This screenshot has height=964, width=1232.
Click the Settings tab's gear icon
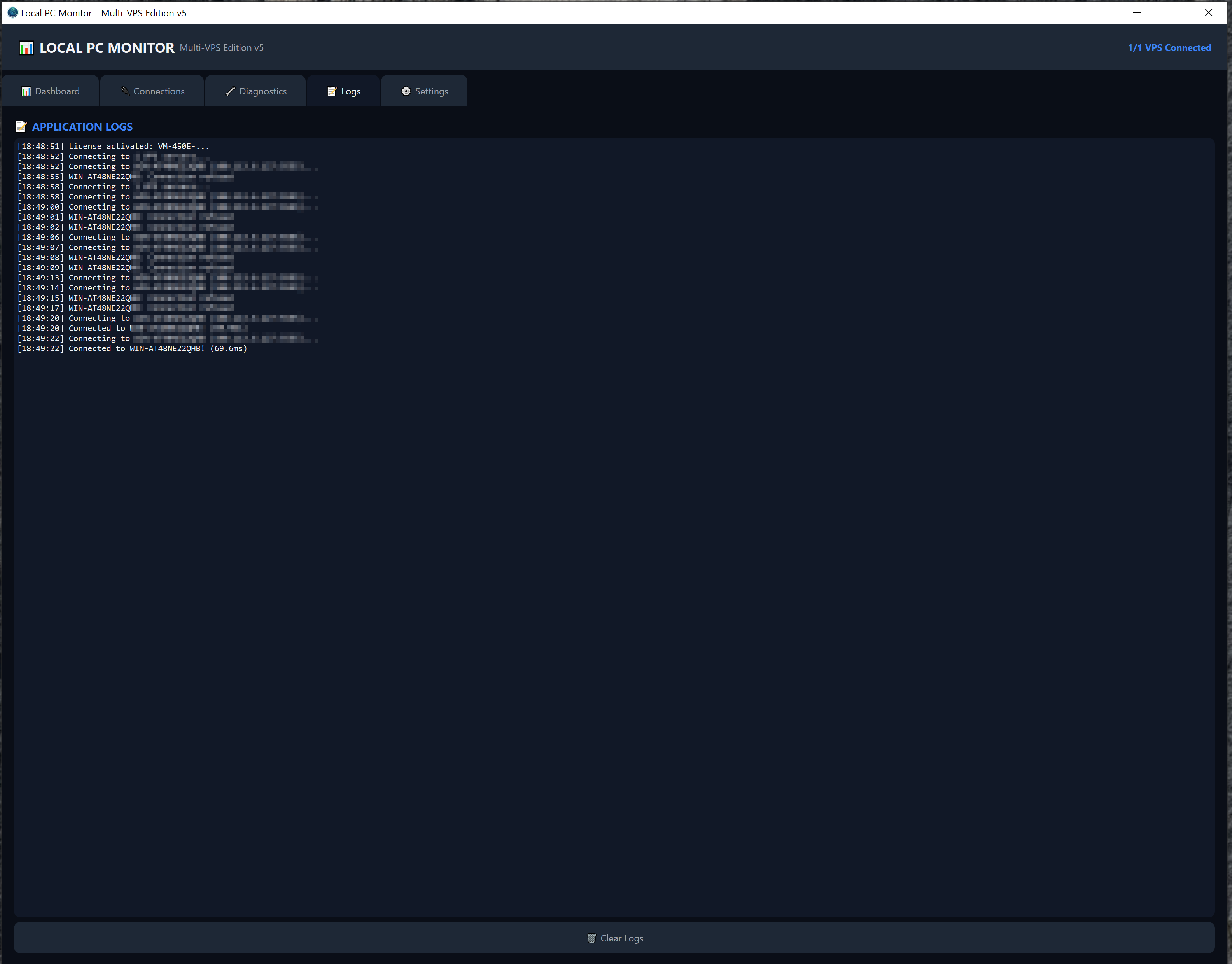[406, 91]
